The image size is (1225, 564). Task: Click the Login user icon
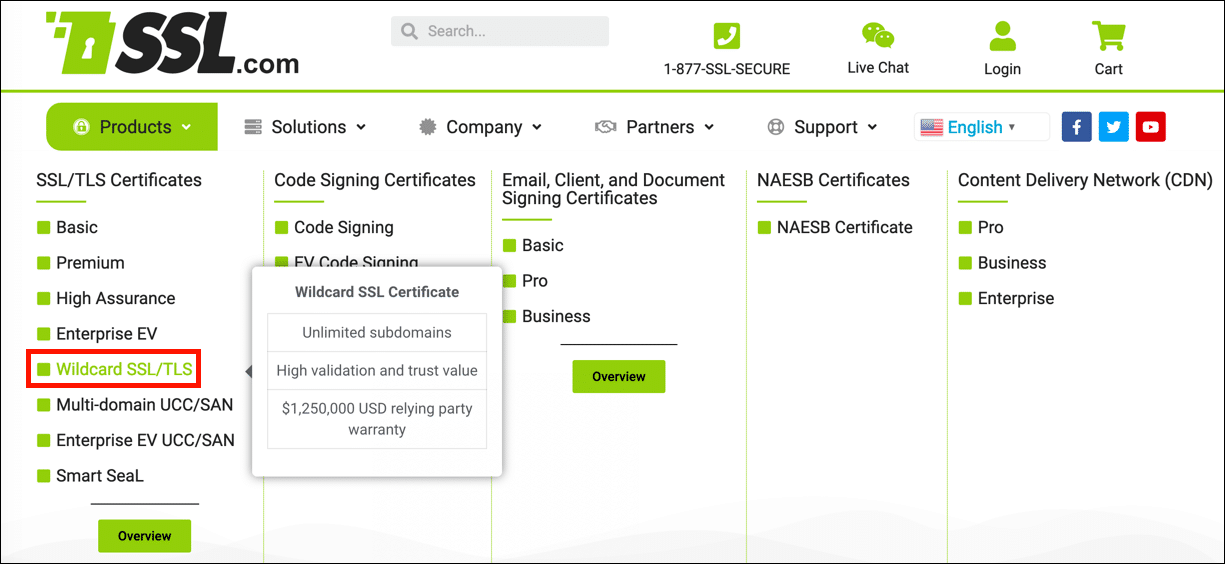pyautogui.click(x=1001, y=36)
